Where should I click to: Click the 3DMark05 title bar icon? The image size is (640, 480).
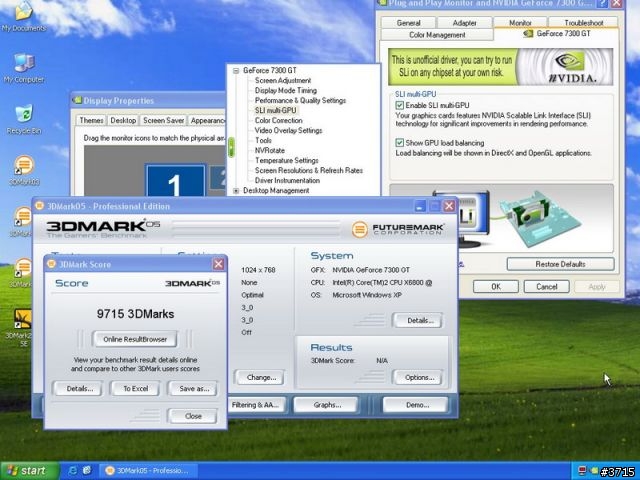[x=40, y=206]
